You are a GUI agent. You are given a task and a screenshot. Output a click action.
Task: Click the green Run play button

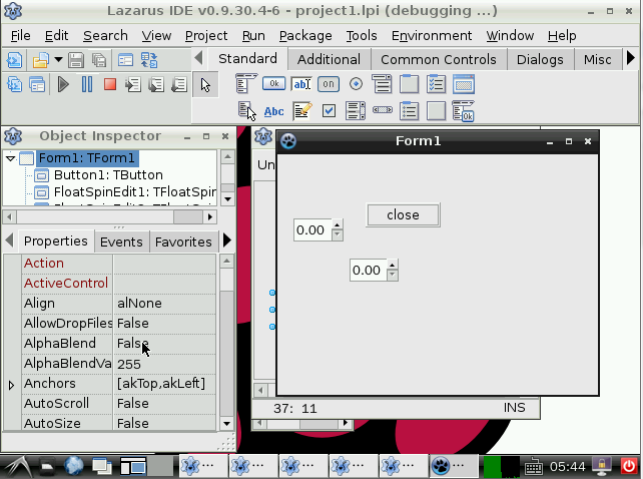pos(63,85)
